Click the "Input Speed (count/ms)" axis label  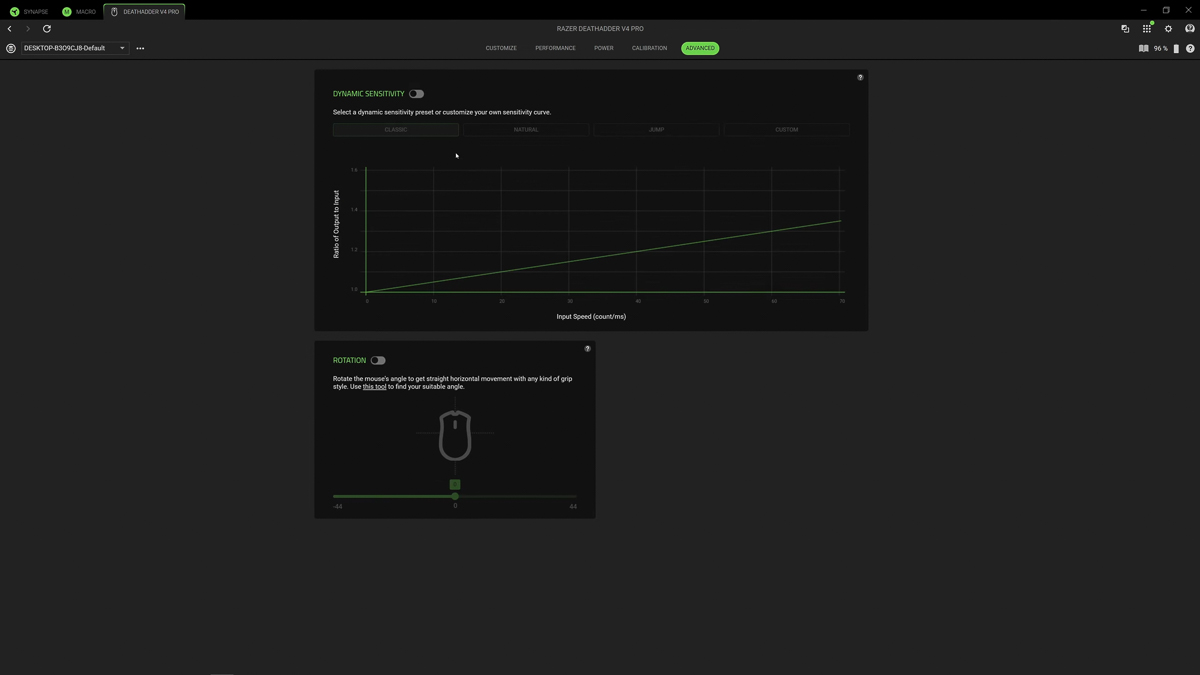coord(591,317)
